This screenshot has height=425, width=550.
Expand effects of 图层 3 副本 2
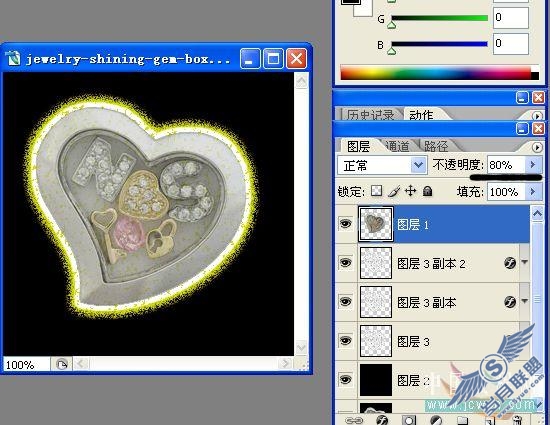pos(525,262)
